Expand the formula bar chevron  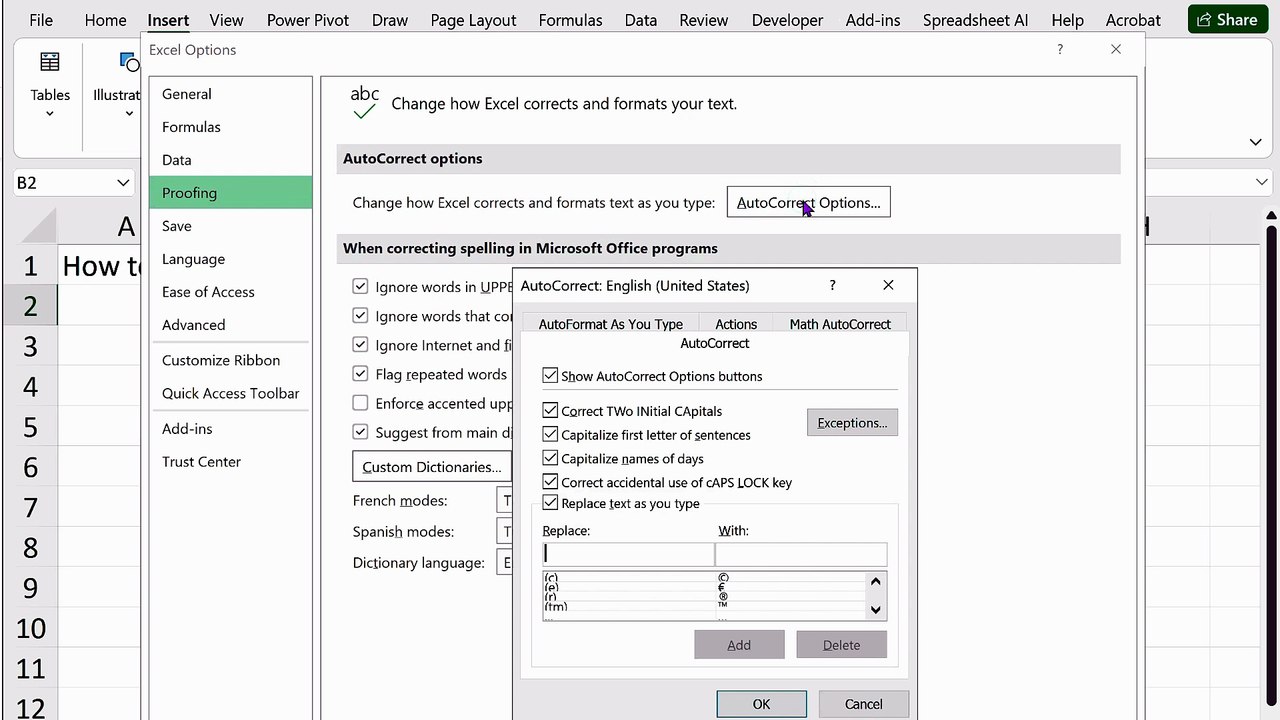click(1261, 182)
